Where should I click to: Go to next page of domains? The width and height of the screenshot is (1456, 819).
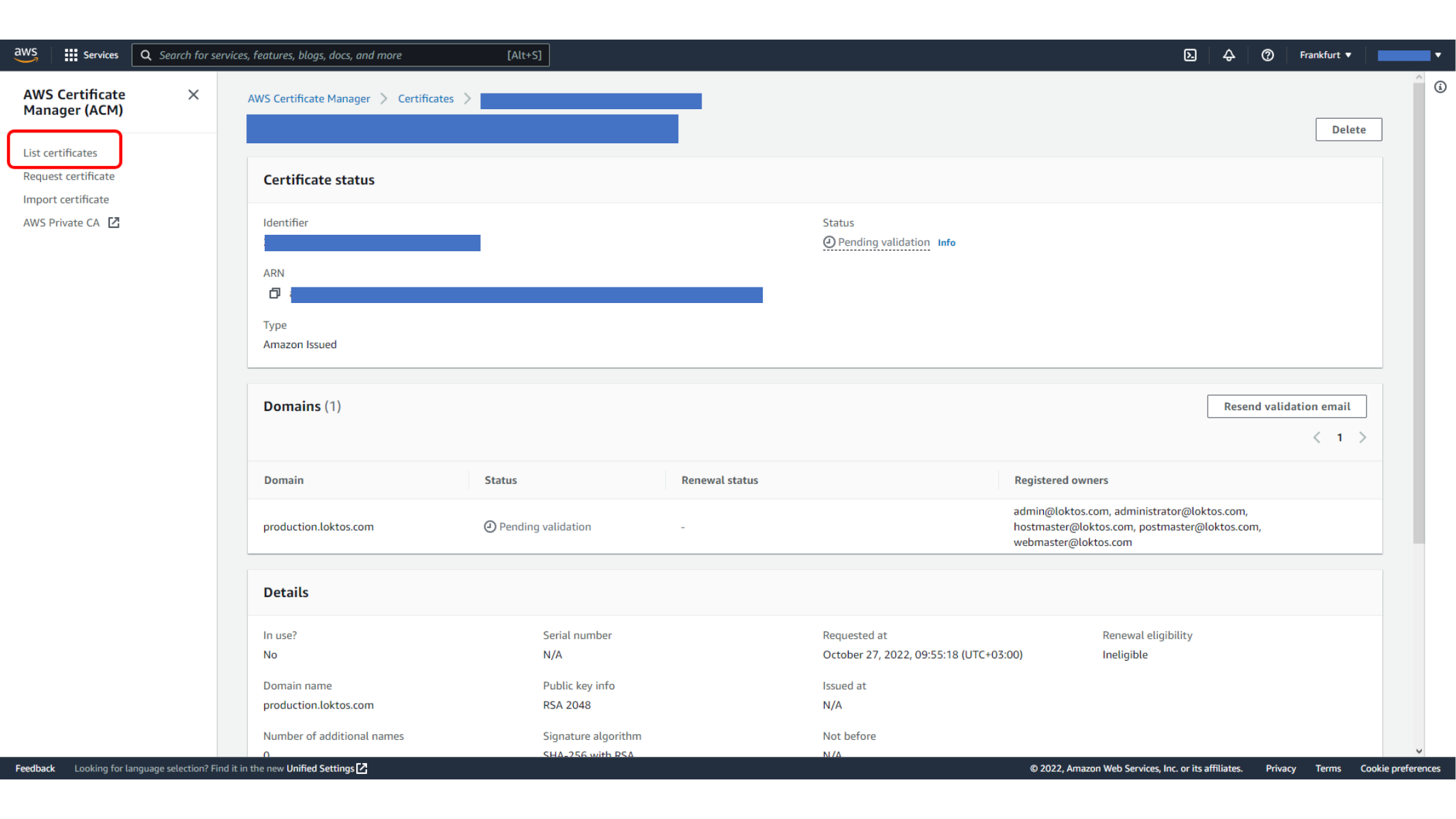[x=1363, y=437]
